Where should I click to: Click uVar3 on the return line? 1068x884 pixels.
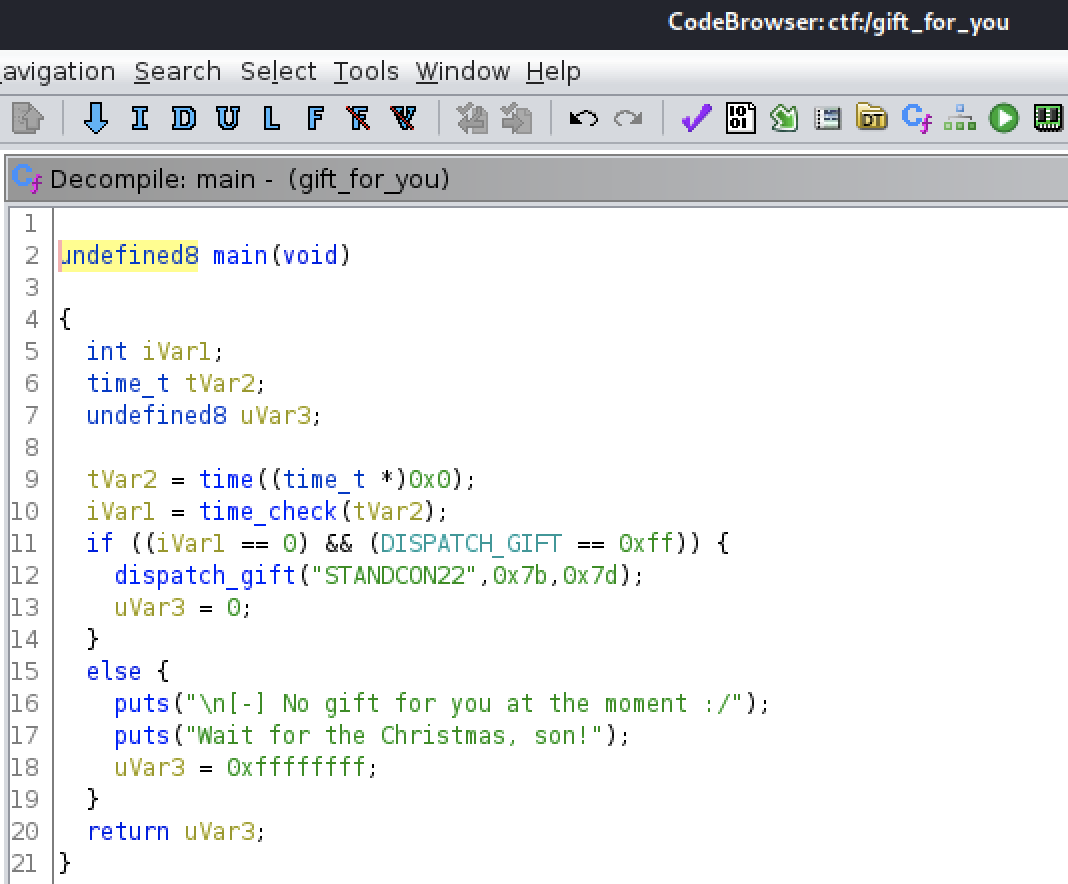(219, 832)
